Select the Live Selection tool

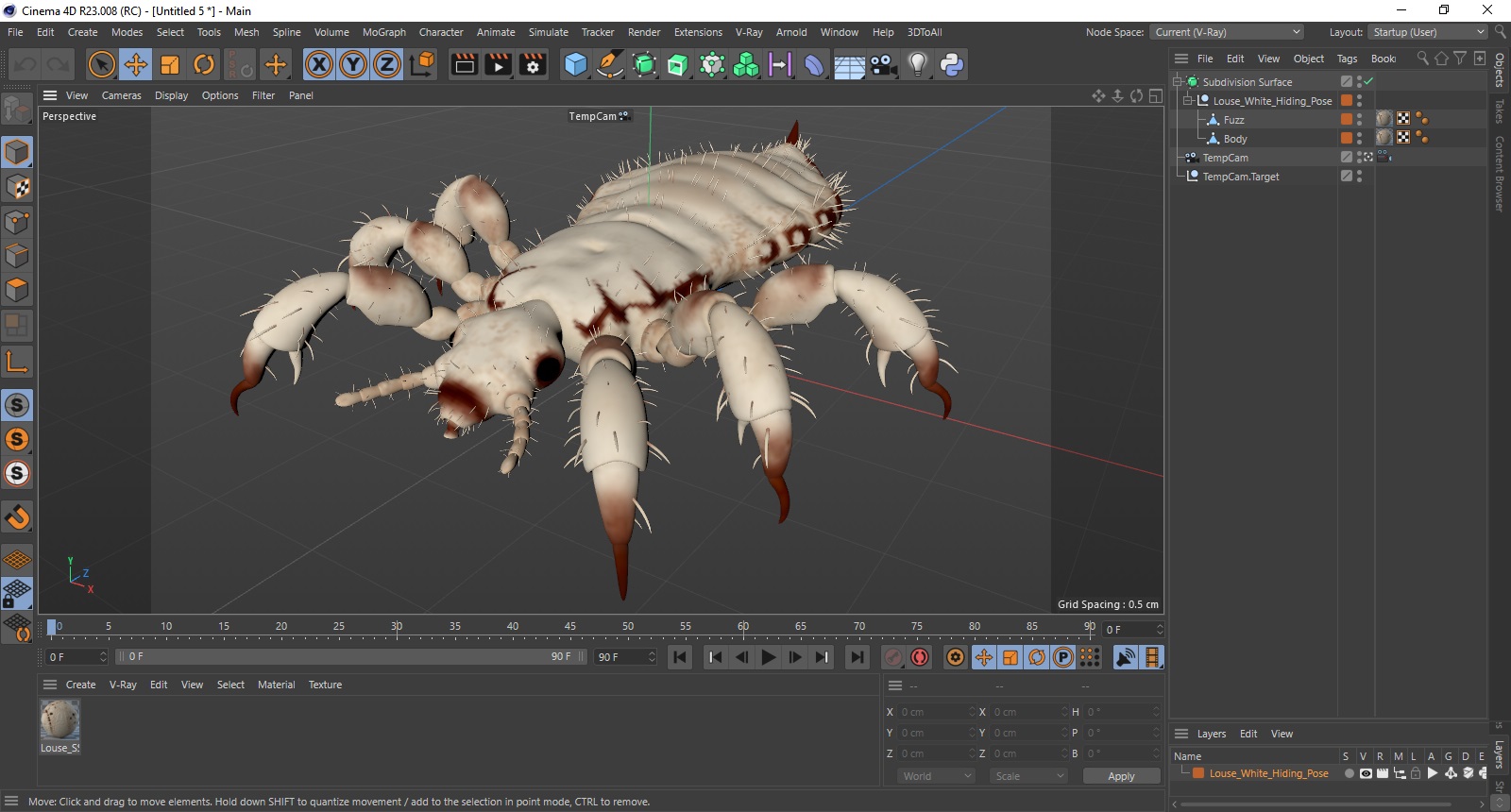(x=101, y=64)
